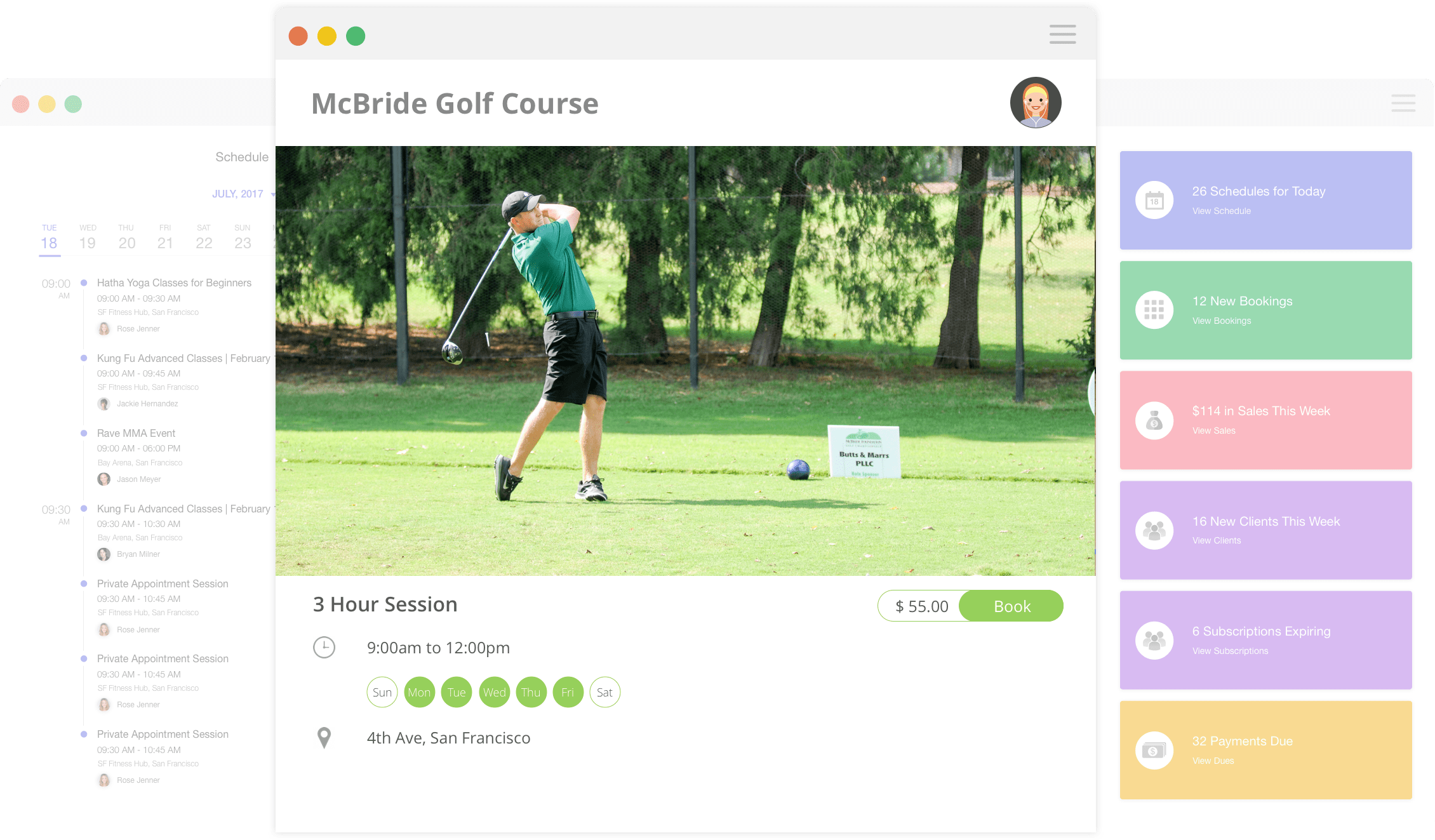The width and height of the screenshot is (1435, 840).
Task: Open the View Subscriptions link
Action: pos(1230,651)
